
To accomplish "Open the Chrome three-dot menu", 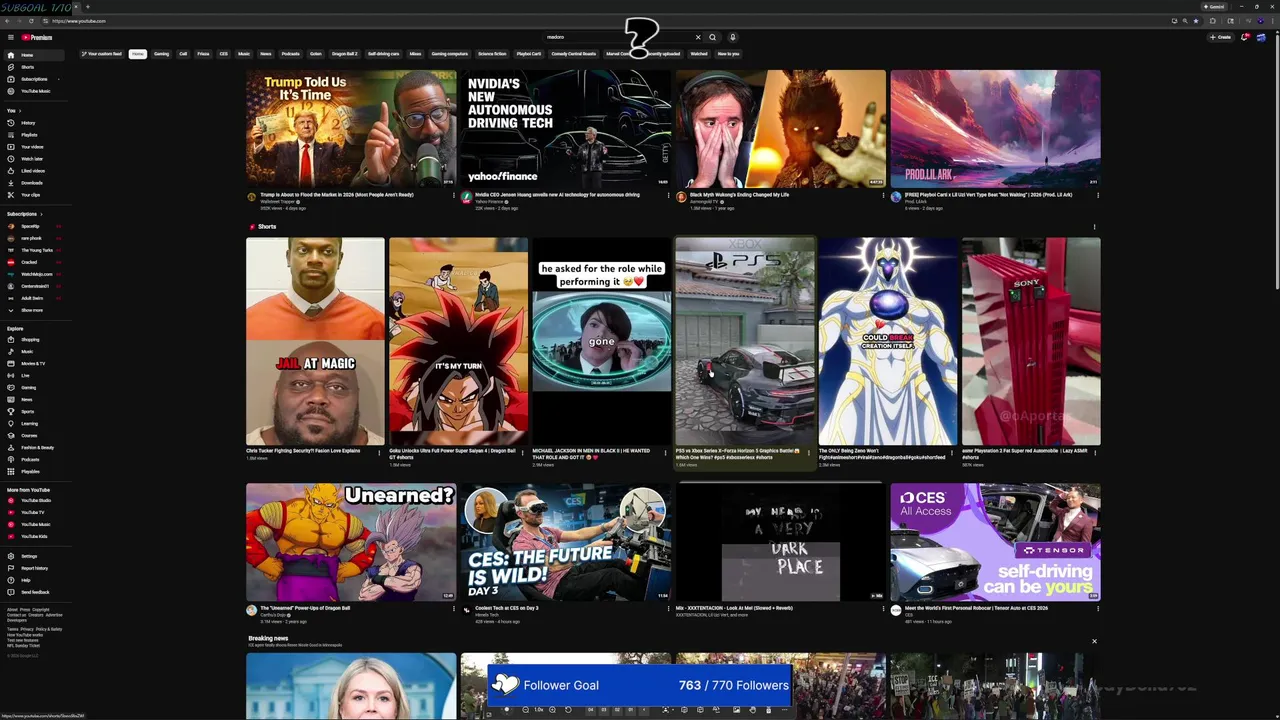I will pos(1272,21).
